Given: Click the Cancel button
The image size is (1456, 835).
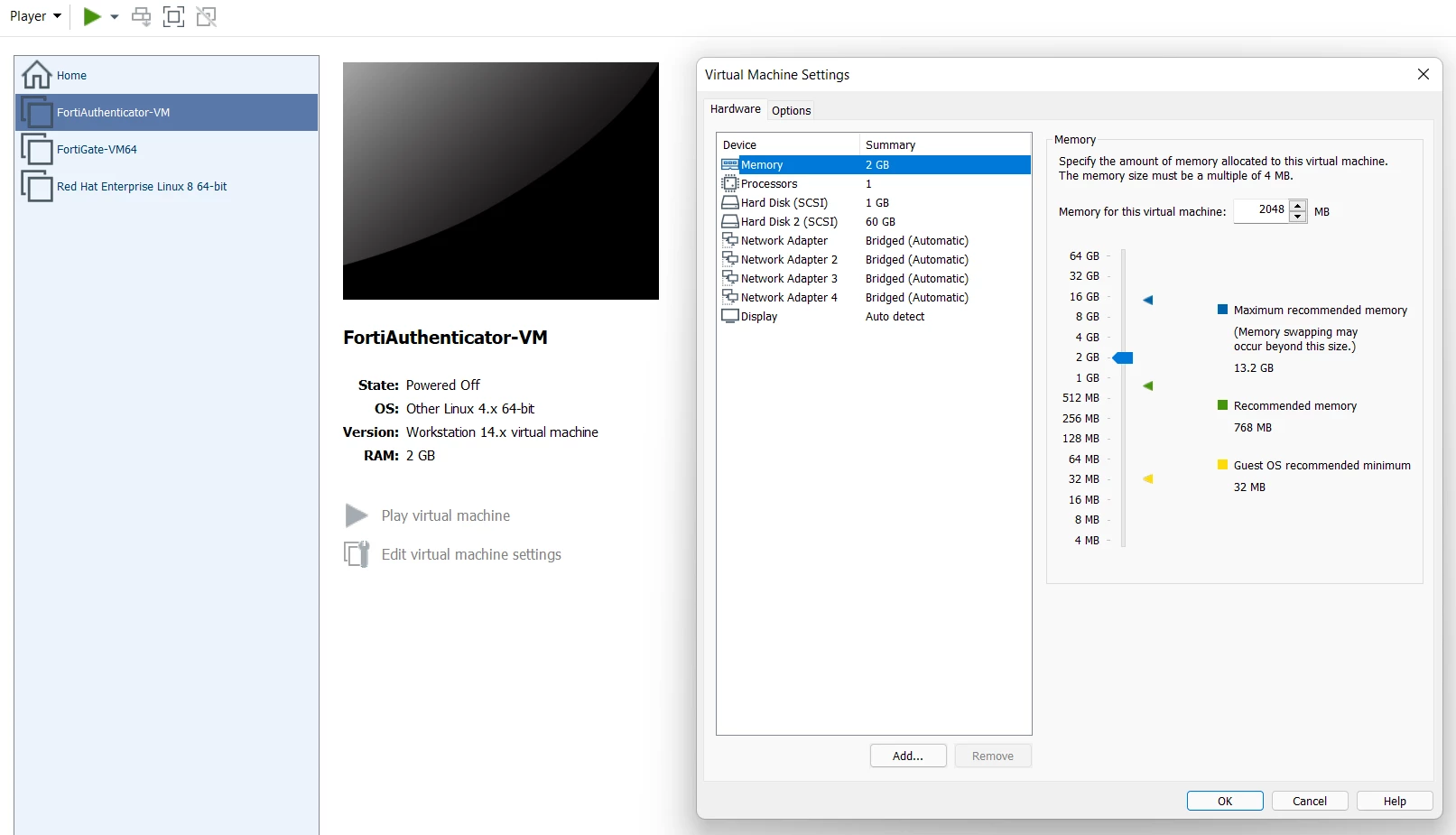Looking at the screenshot, I should click(1310, 802).
